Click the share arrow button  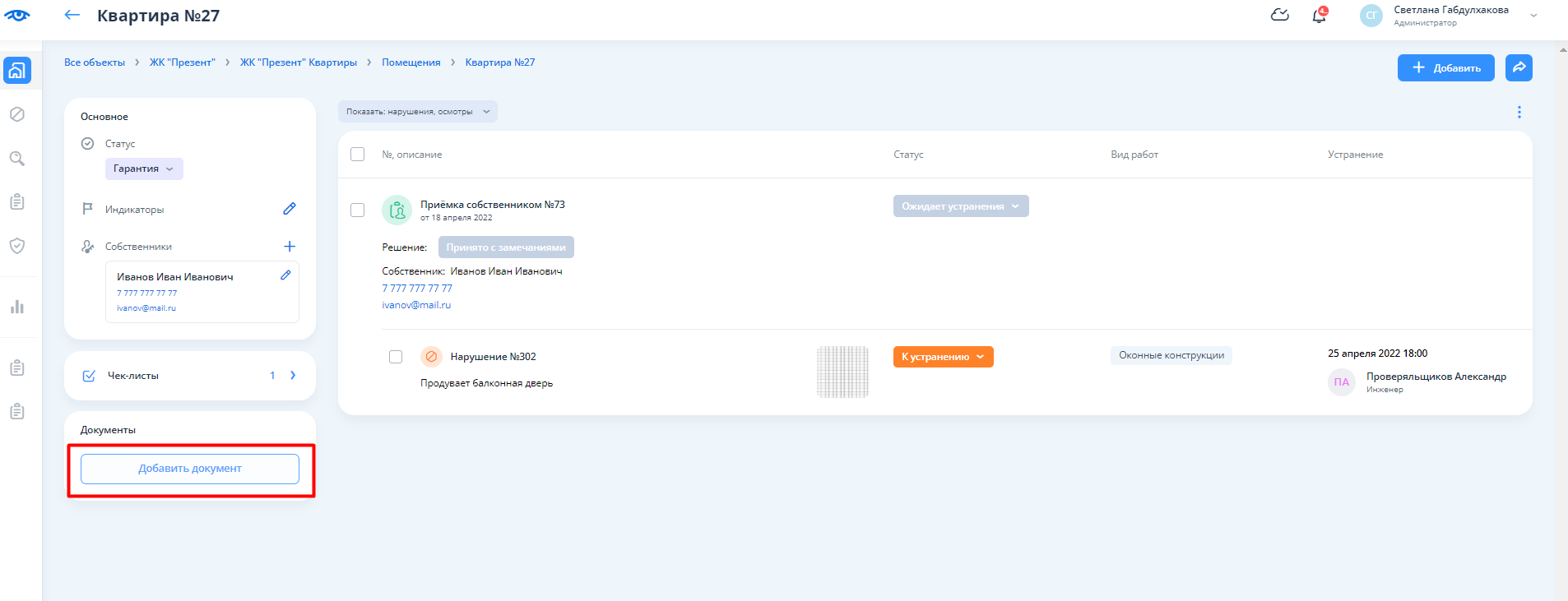pos(1519,67)
